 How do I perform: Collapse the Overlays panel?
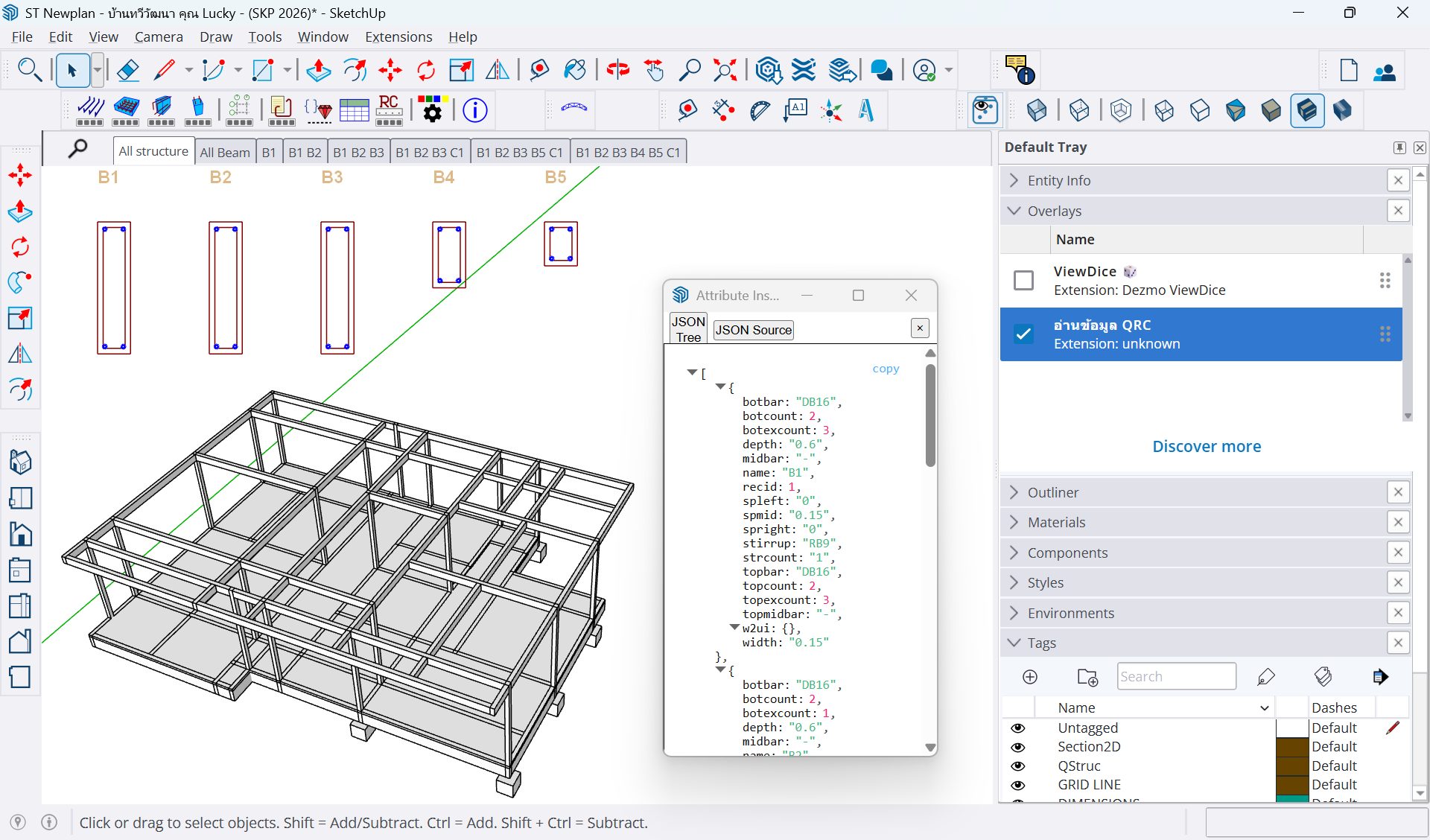click(x=1192, y=211)
